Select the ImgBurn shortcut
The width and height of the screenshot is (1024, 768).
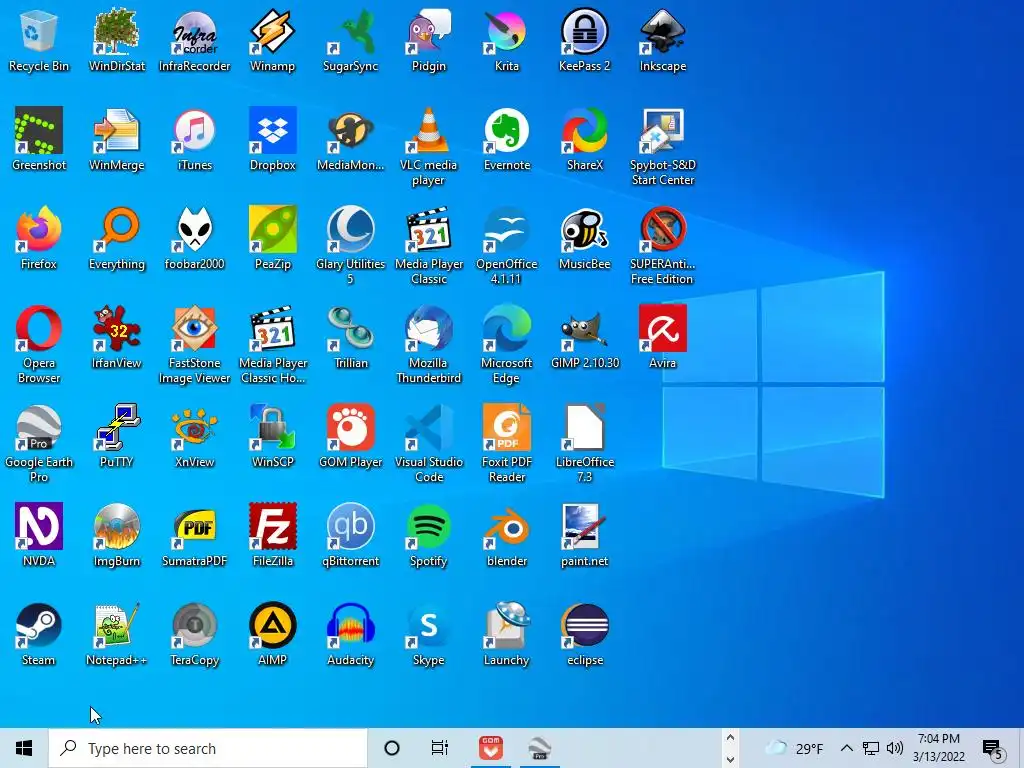click(x=117, y=536)
